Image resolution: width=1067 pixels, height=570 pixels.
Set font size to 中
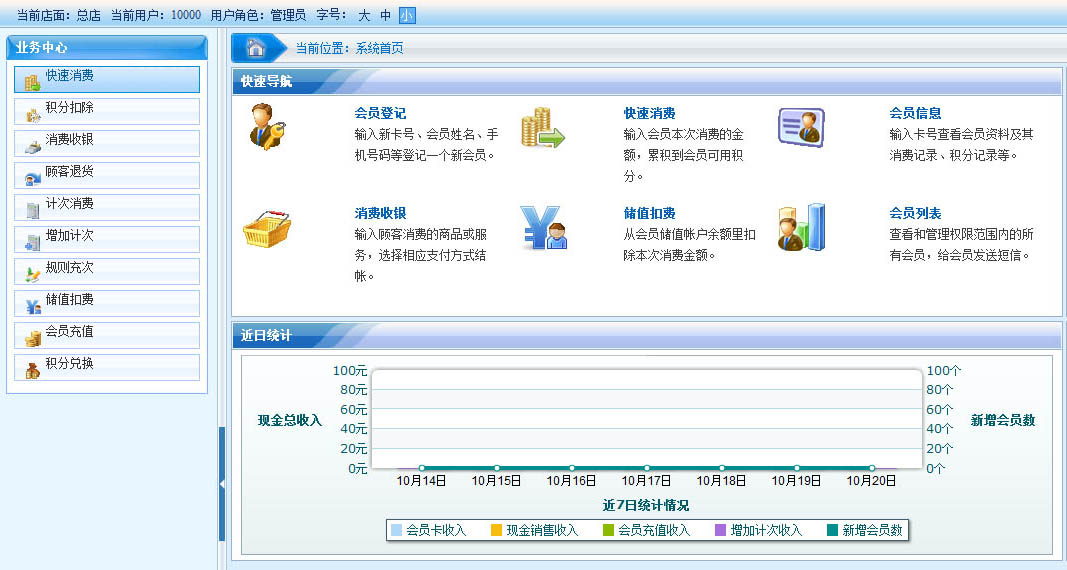point(386,15)
